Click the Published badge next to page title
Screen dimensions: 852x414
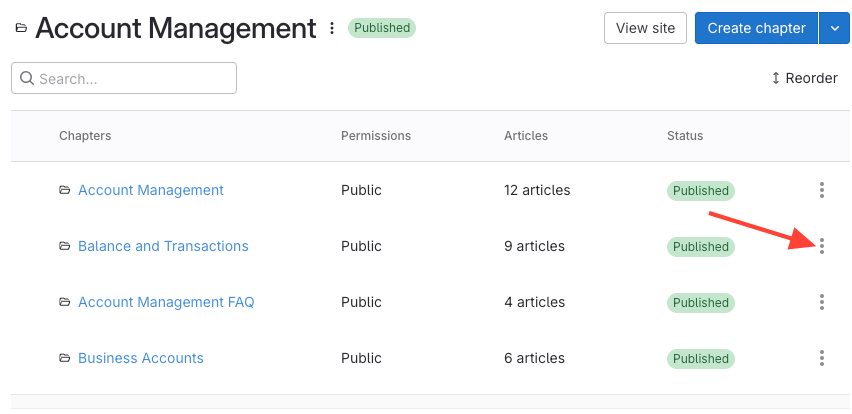[x=381, y=28]
